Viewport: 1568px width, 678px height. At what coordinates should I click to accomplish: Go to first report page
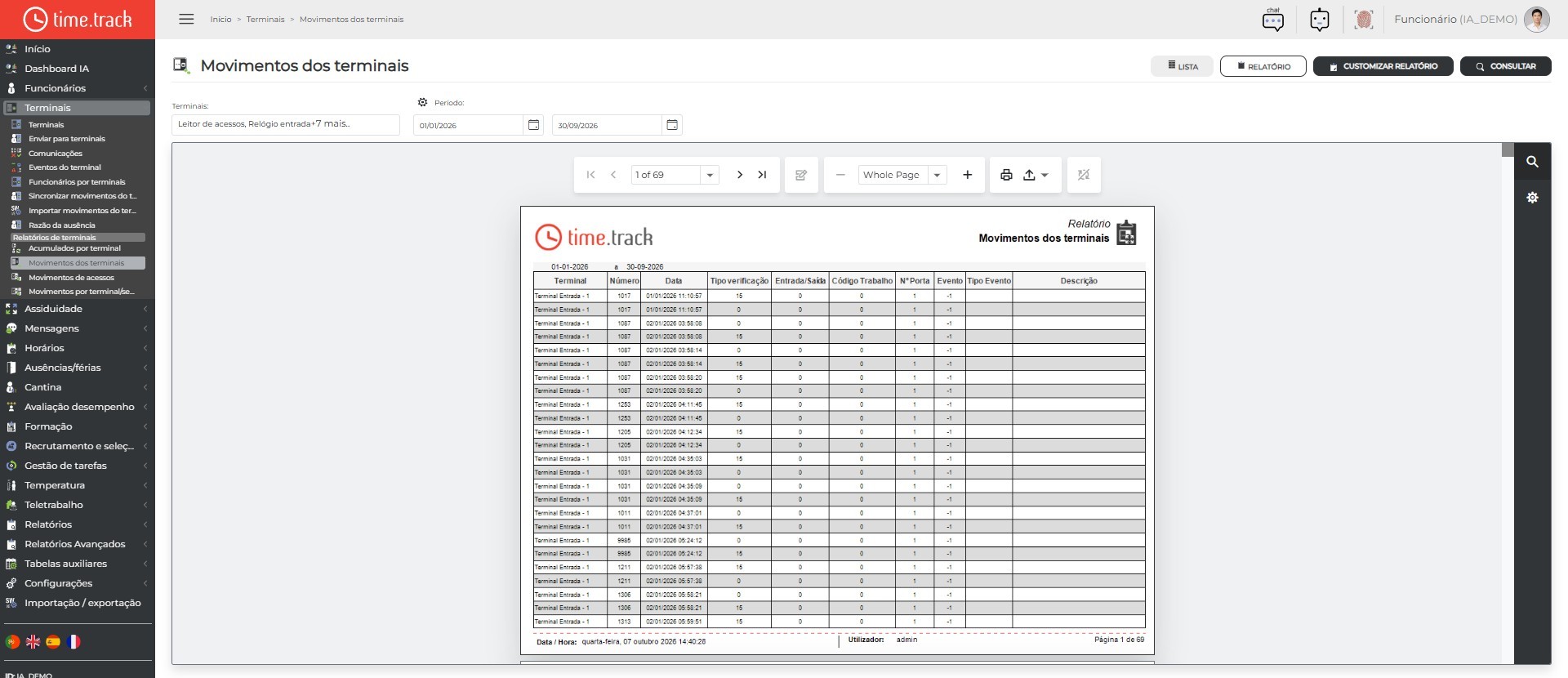pos(590,175)
